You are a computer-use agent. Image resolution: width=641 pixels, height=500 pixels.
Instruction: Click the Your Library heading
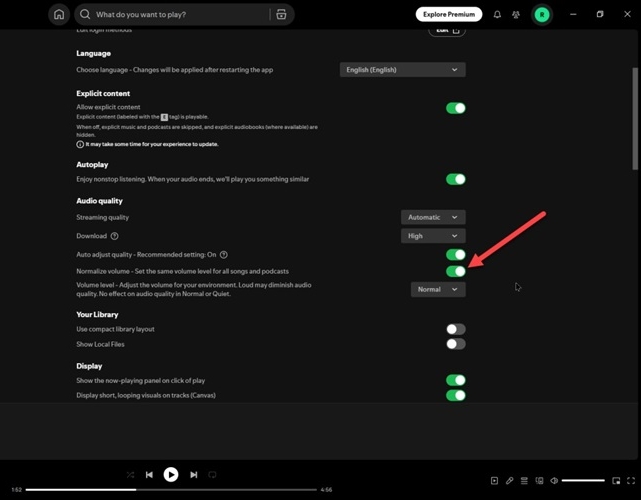[97, 314]
